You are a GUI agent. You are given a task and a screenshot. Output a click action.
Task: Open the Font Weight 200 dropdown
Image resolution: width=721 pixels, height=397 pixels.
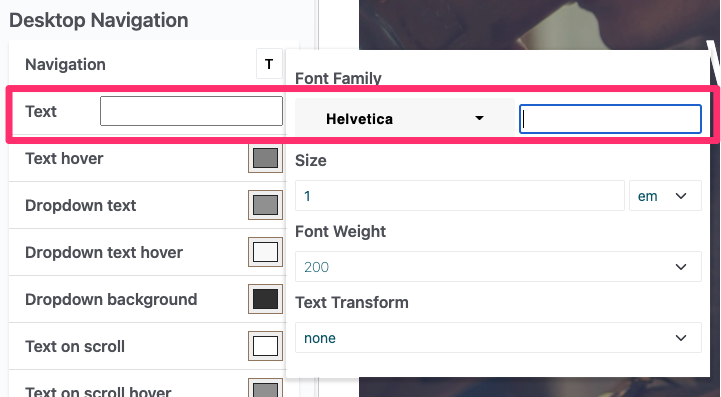[x=498, y=267]
